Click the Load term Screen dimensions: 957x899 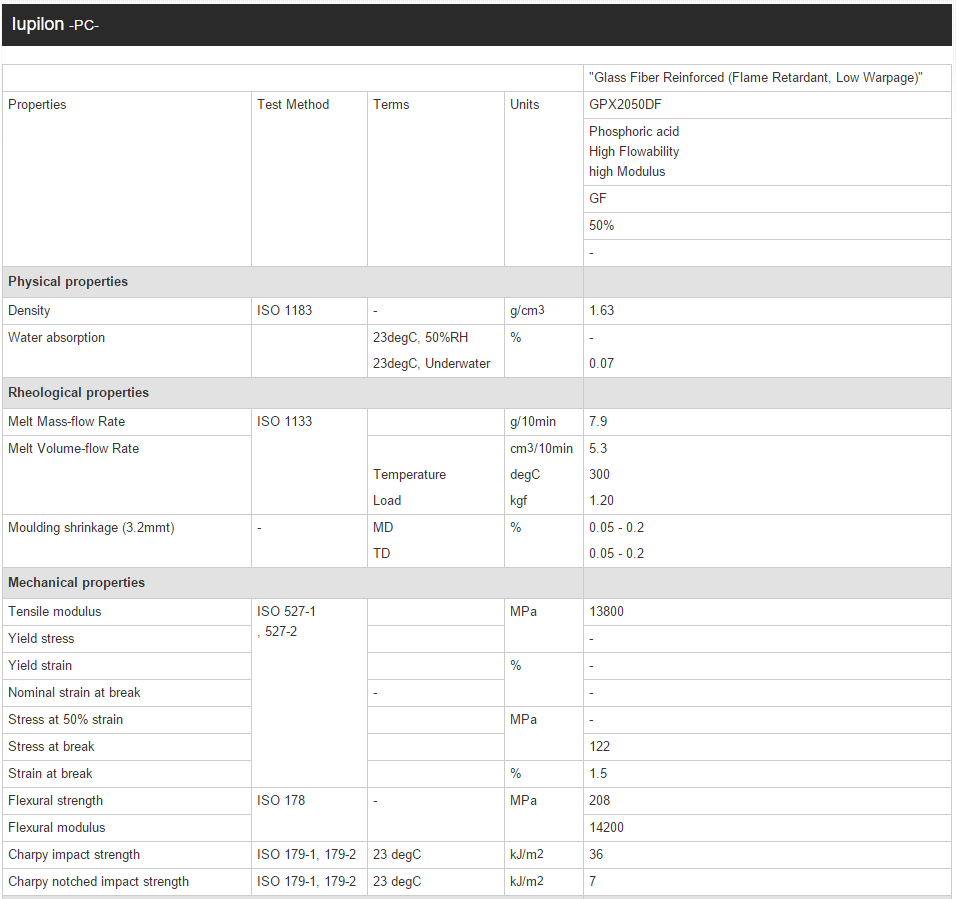(387, 500)
